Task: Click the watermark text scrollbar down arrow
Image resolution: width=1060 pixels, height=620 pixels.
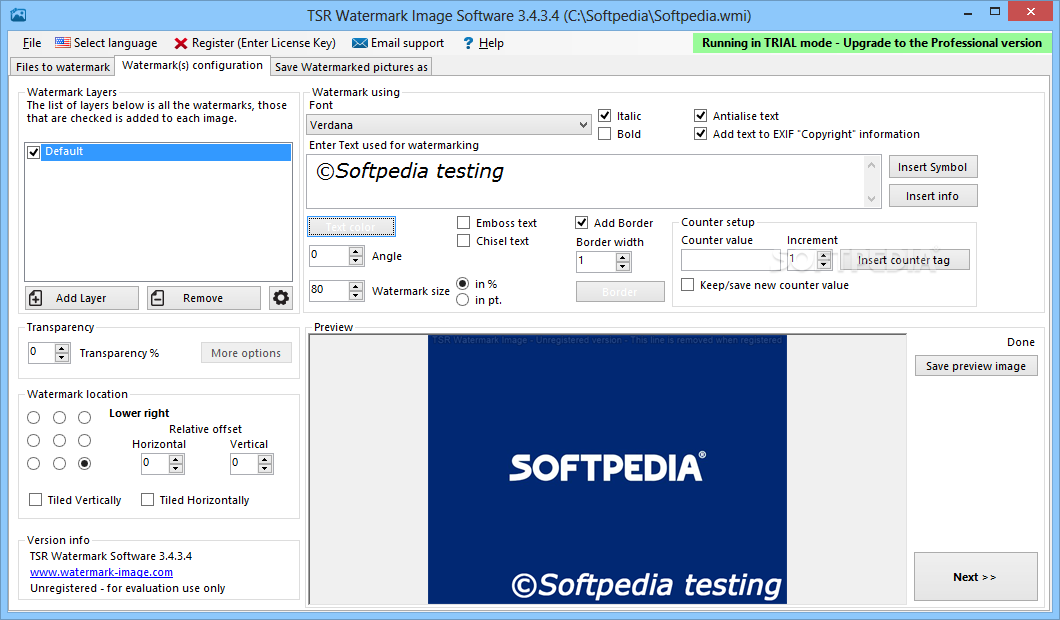Action: coord(871,199)
